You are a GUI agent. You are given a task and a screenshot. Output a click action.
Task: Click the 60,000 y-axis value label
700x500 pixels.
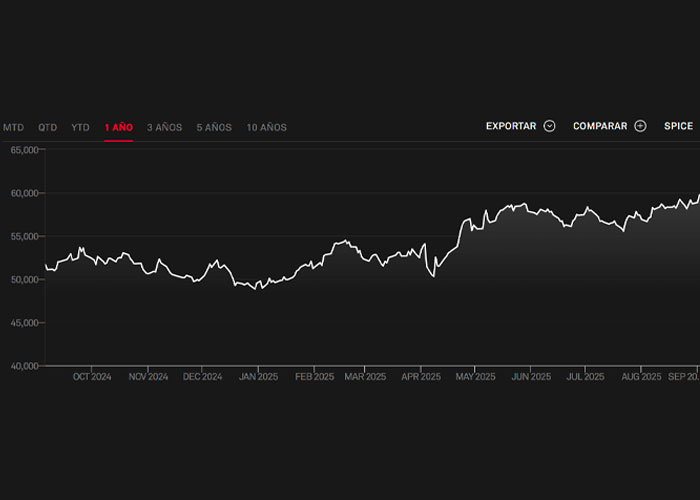(24, 193)
